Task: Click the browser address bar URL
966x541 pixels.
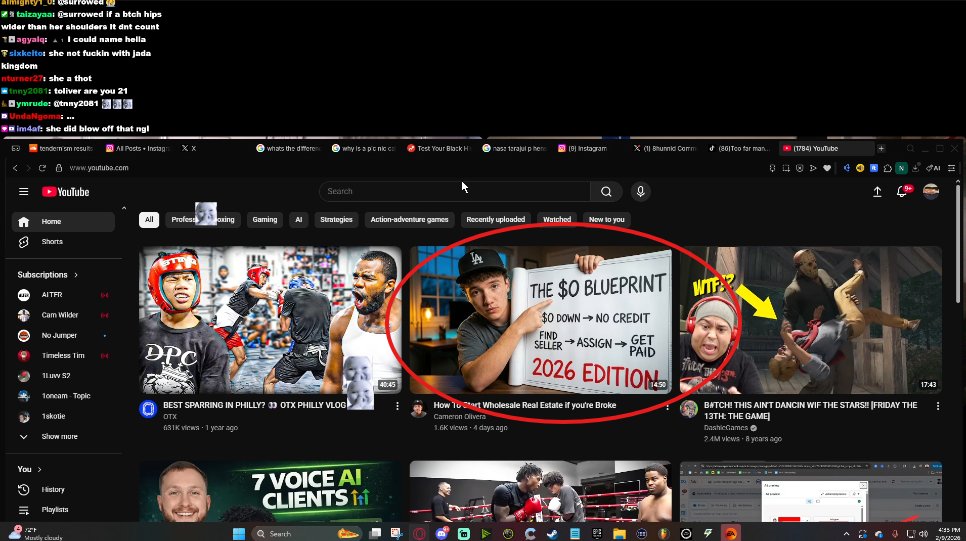Action: [x=99, y=168]
